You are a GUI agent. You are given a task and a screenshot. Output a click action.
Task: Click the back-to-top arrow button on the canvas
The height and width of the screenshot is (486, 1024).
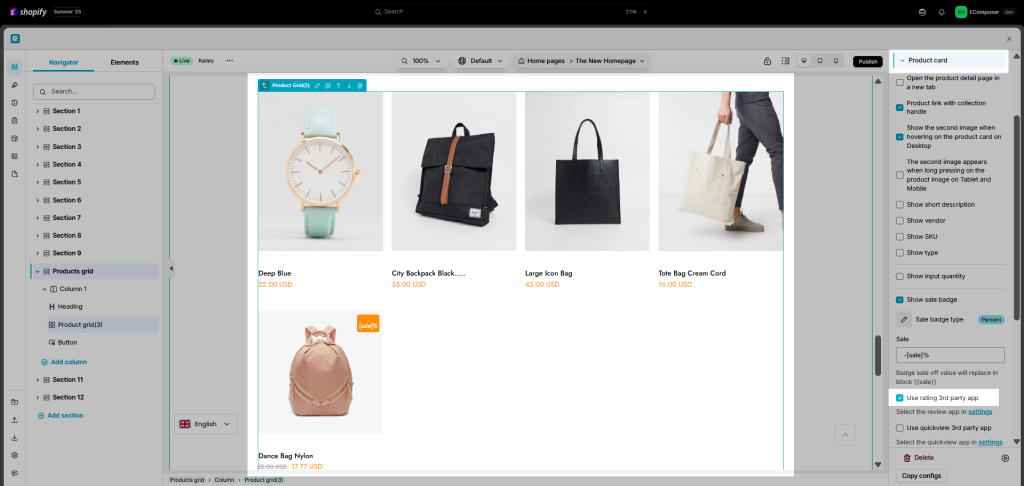tap(845, 434)
